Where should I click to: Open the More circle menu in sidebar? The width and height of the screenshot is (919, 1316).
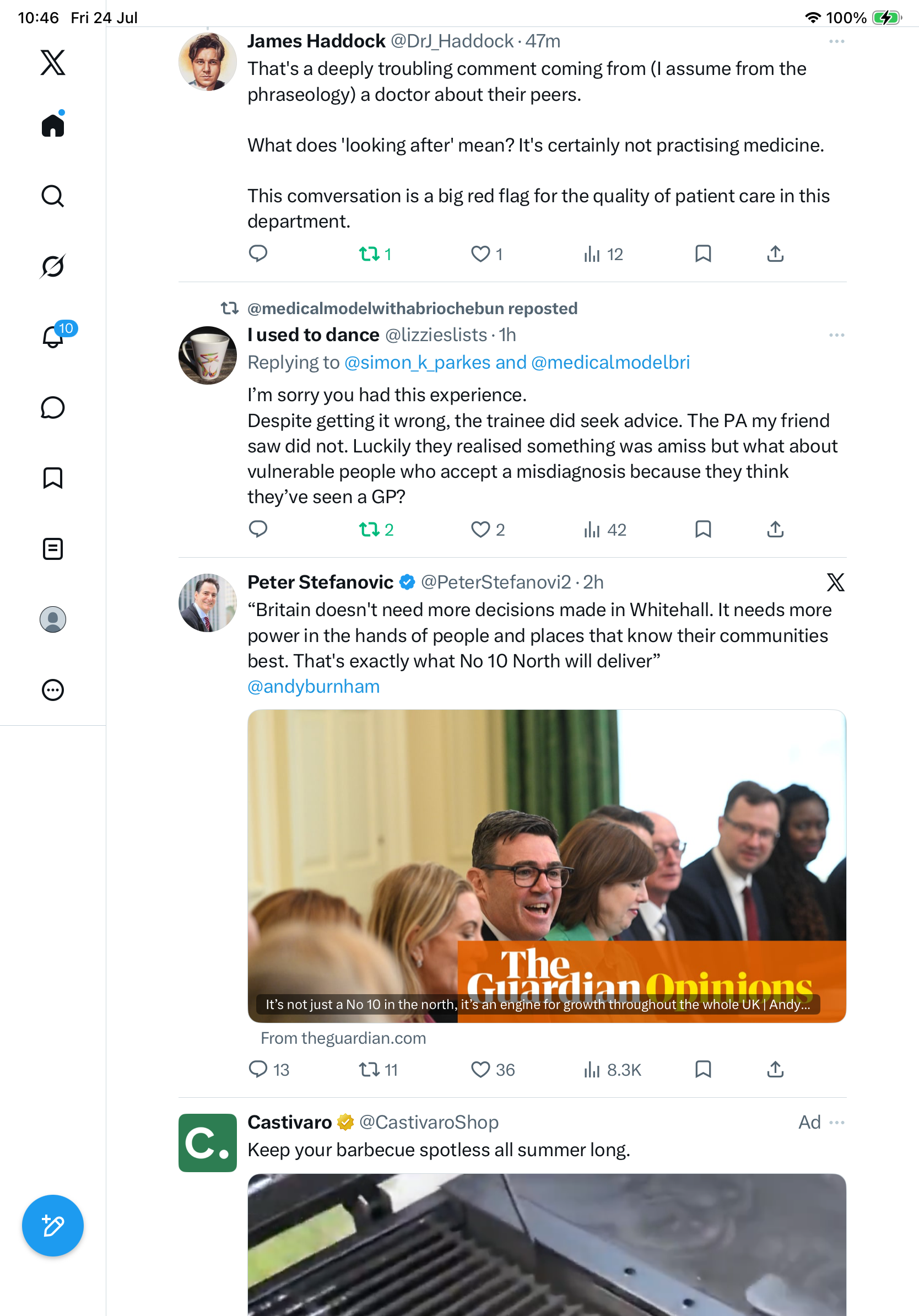pyautogui.click(x=53, y=689)
